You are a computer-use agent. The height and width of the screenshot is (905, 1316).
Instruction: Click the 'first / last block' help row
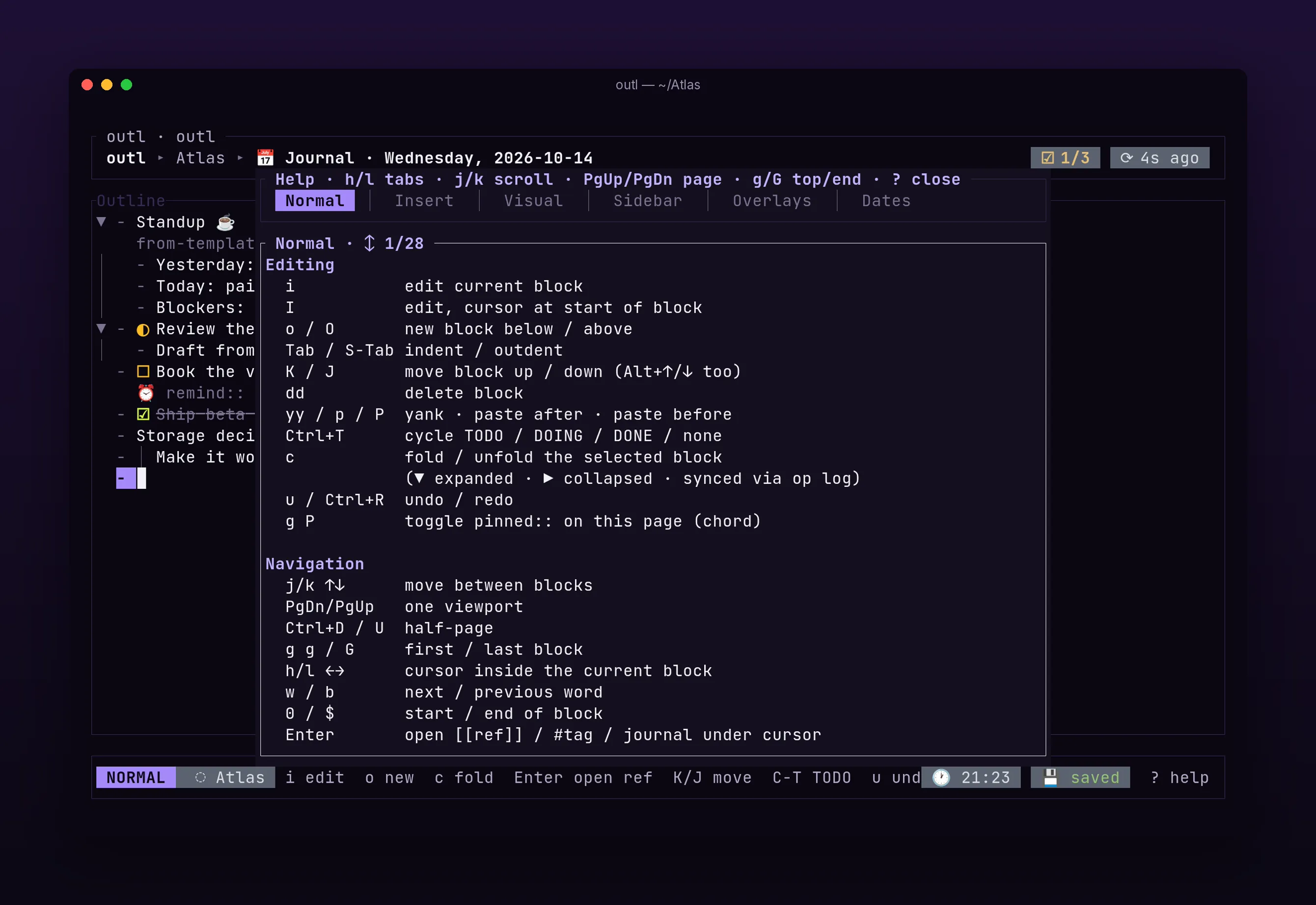tap(434, 650)
